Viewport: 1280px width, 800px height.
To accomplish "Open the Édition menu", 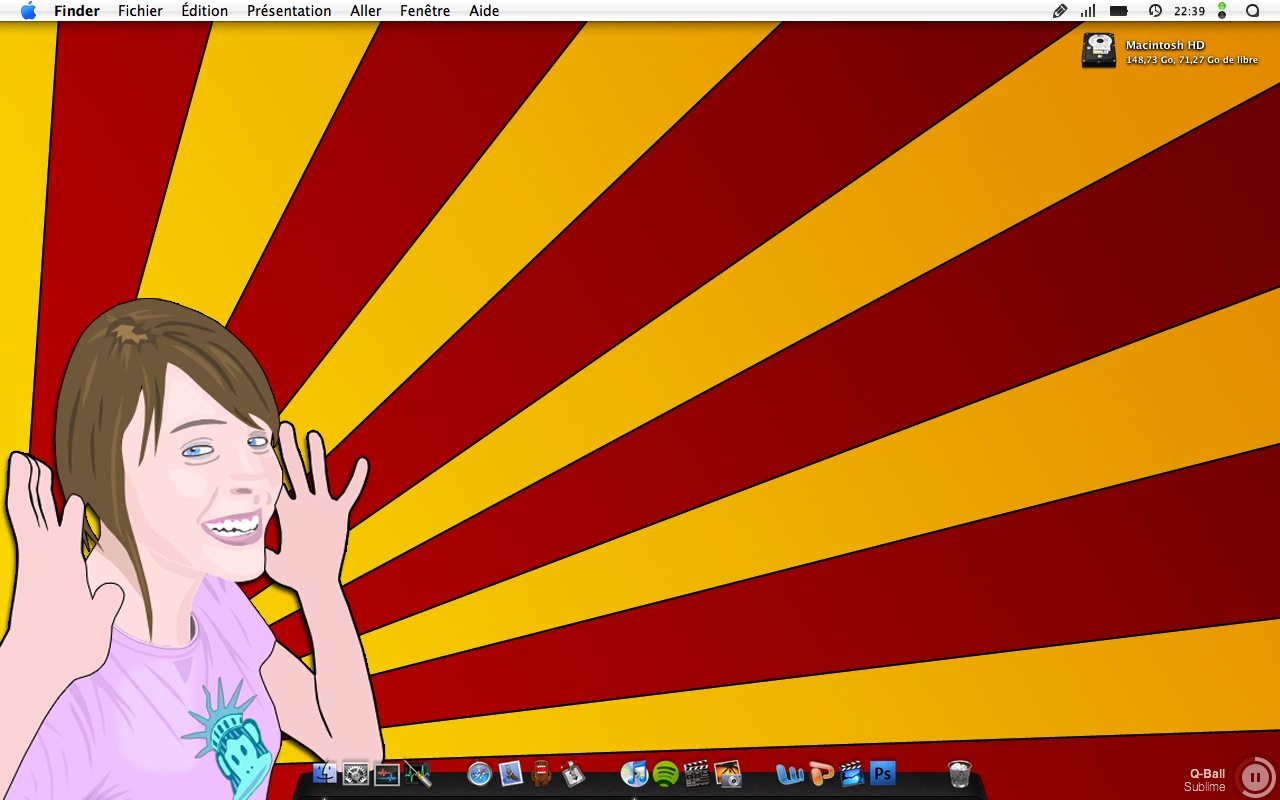I will pyautogui.click(x=205, y=11).
